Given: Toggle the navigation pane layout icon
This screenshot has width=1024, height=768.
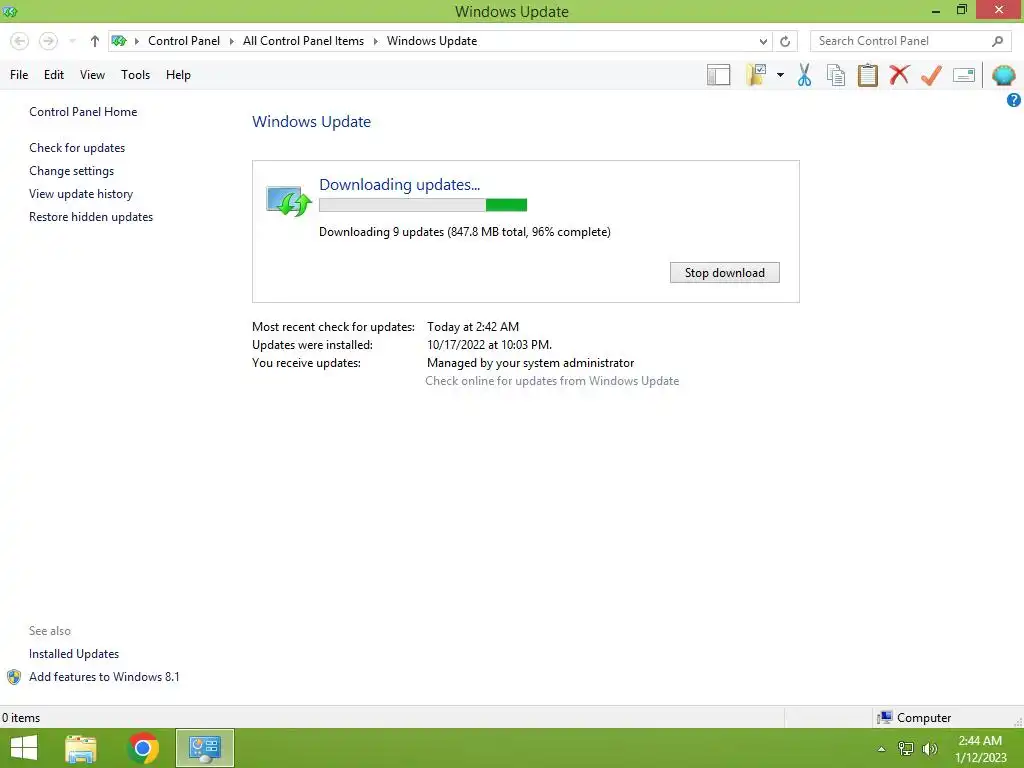Looking at the screenshot, I should pos(718,75).
